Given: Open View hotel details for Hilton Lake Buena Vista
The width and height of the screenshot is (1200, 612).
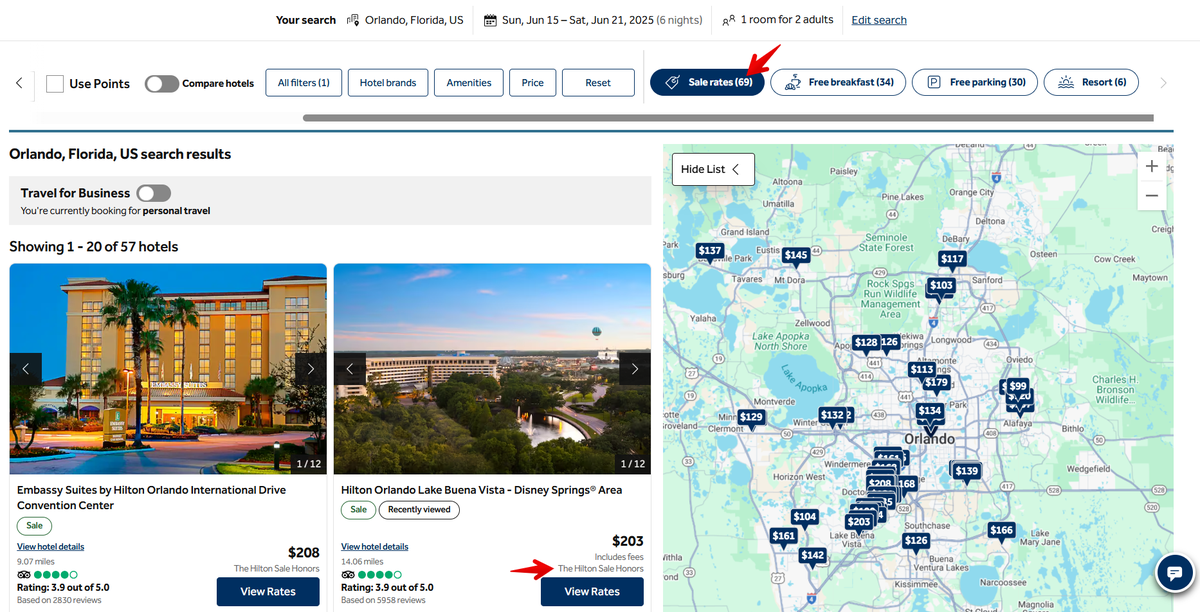Looking at the screenshot, I should (x=375, y=547).
